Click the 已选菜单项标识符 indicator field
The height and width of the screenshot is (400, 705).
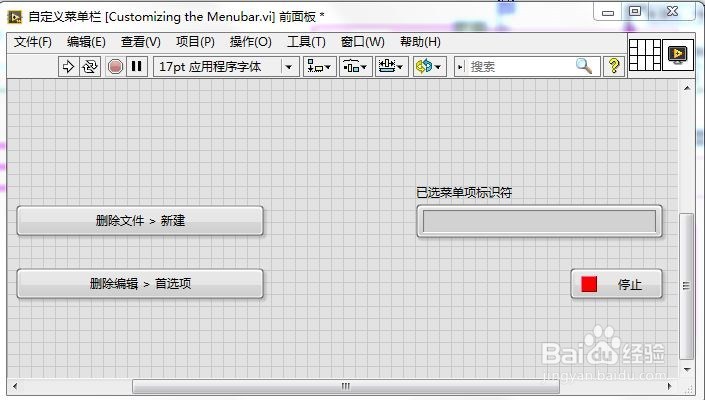coord(540,221)
